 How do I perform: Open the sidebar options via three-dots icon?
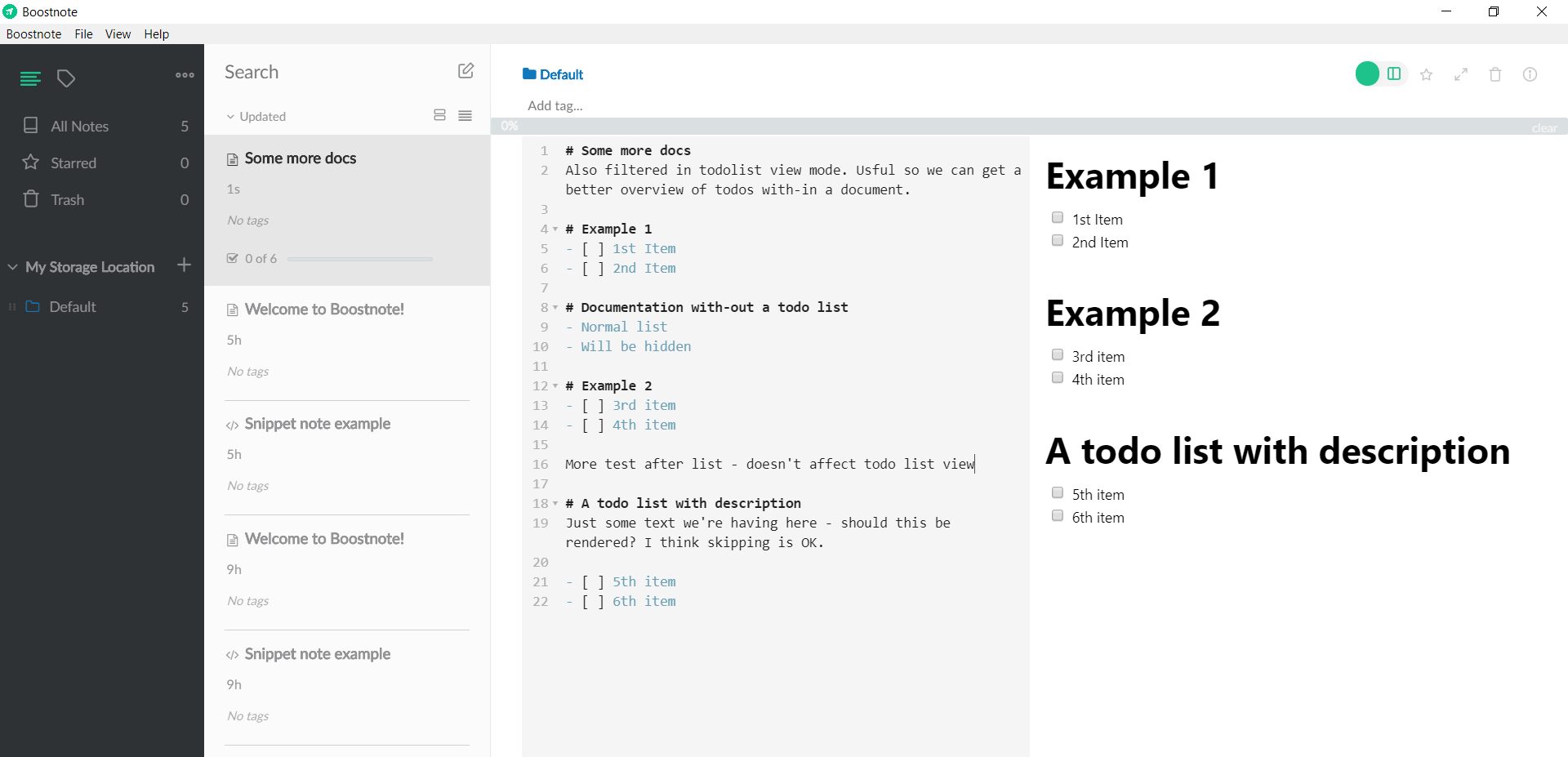[184, 75]
